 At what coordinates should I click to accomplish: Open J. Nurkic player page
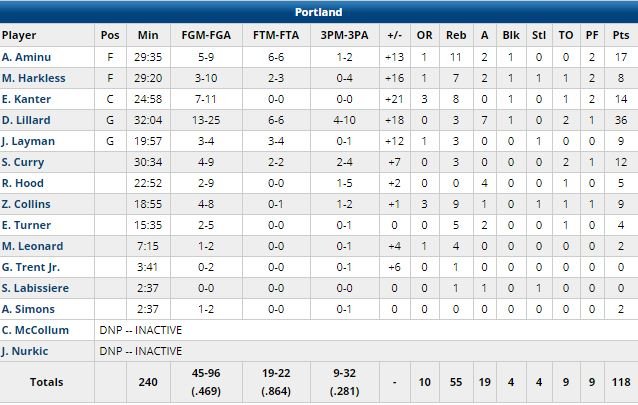pyautogui.click(x=26, y=351)
